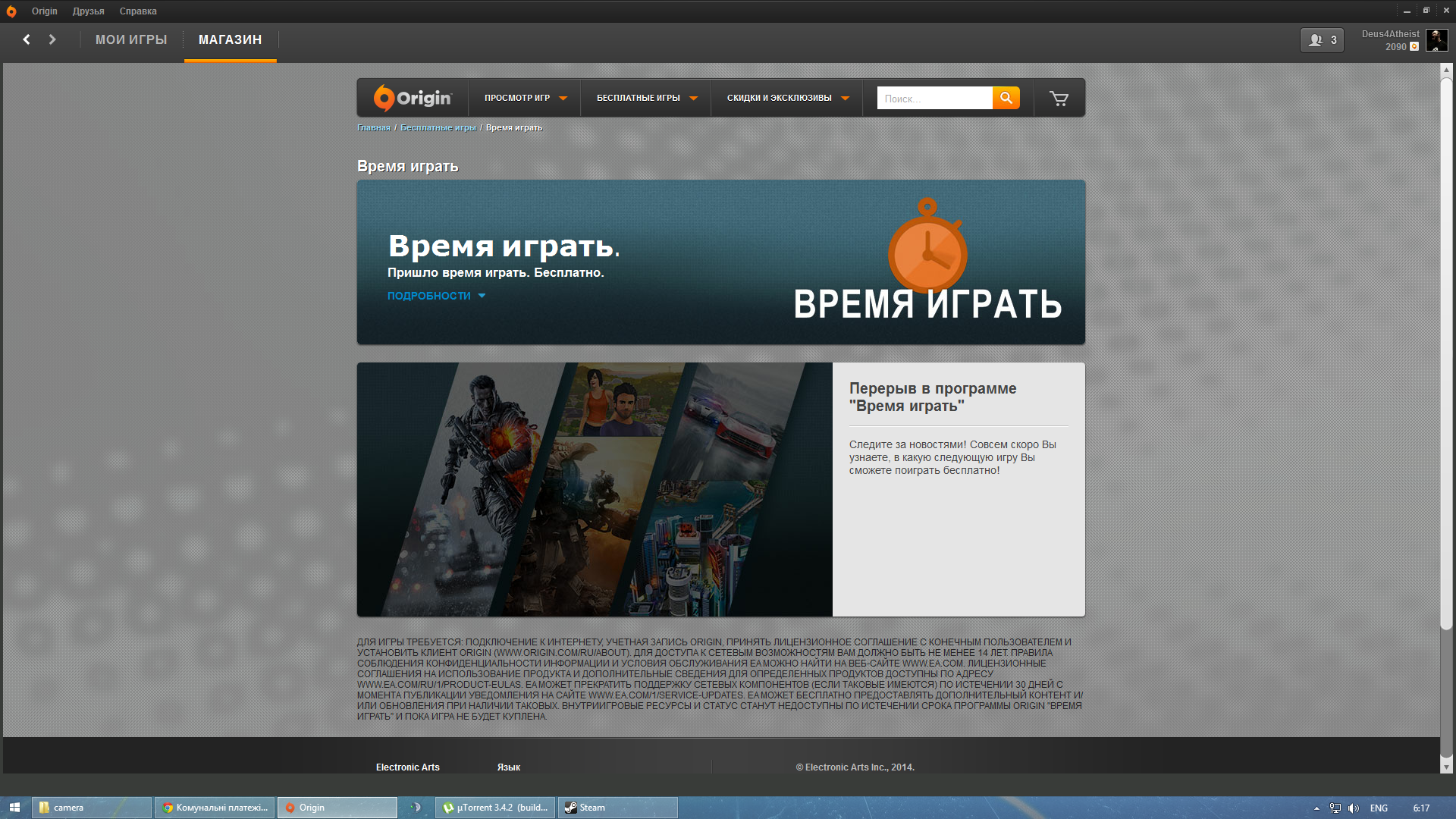
Task: Click the Origin points coin icon
Action: point(1414,47)
